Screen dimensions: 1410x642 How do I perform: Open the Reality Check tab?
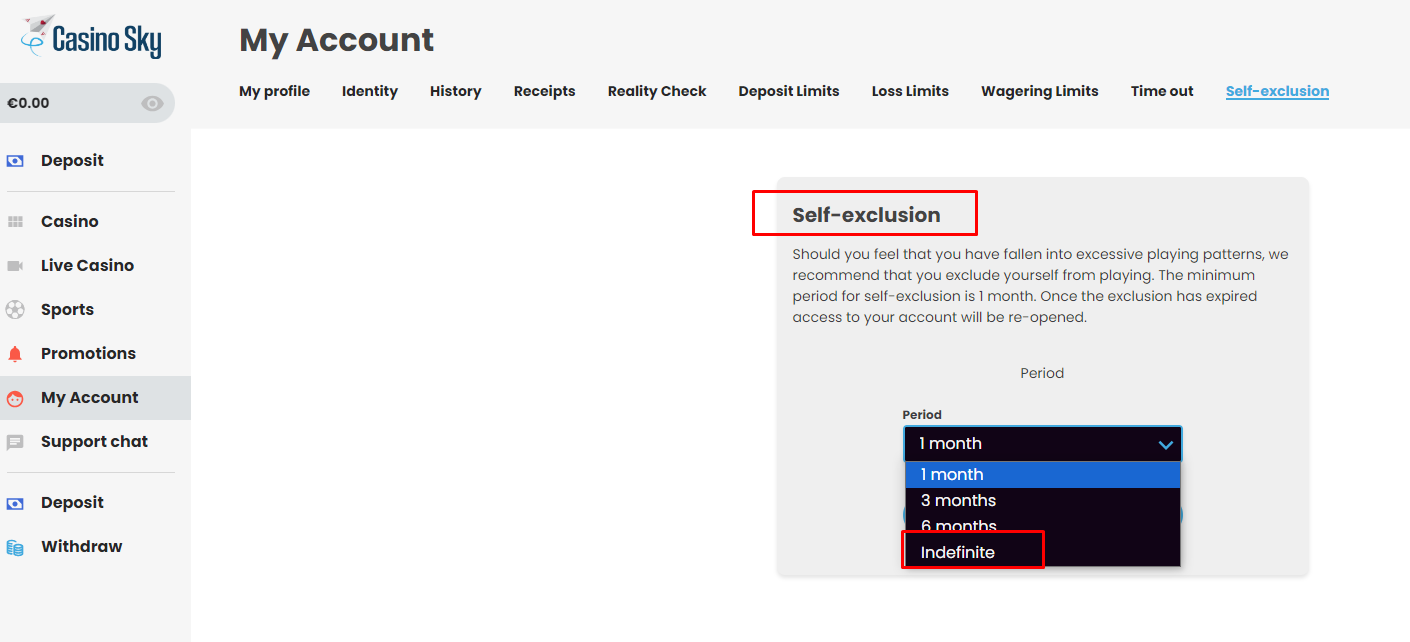(x=656, y=91)
